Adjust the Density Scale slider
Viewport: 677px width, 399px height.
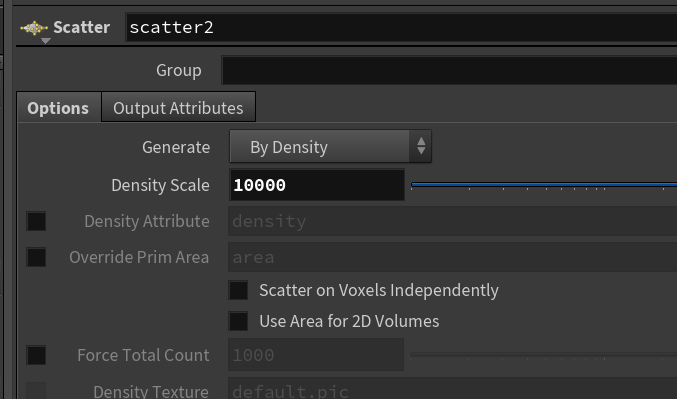[x=544, y=185]
